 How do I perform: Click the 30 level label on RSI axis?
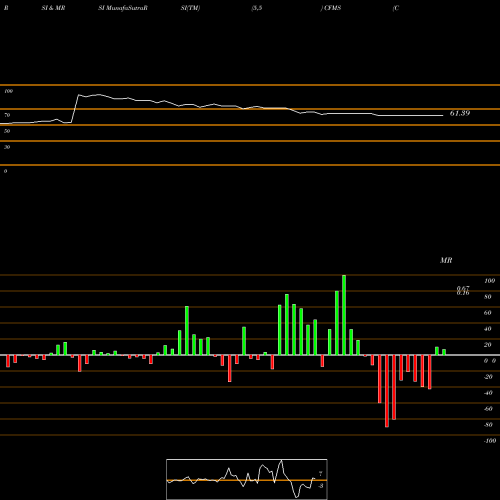7,147
